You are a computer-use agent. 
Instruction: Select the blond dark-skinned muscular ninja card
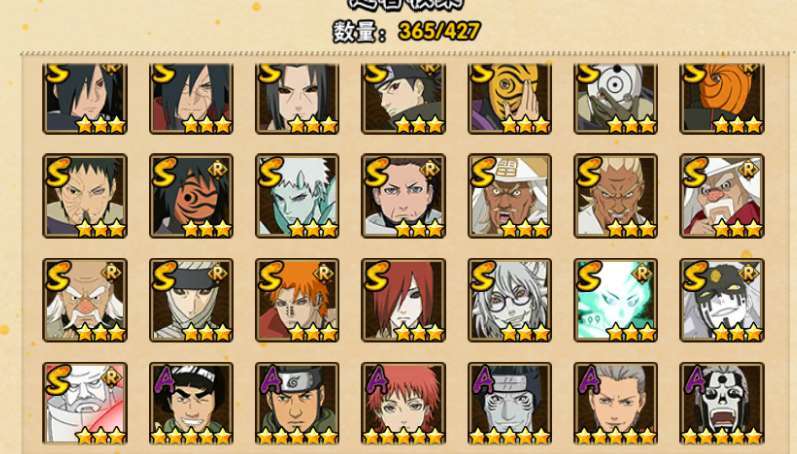point(616,196)
